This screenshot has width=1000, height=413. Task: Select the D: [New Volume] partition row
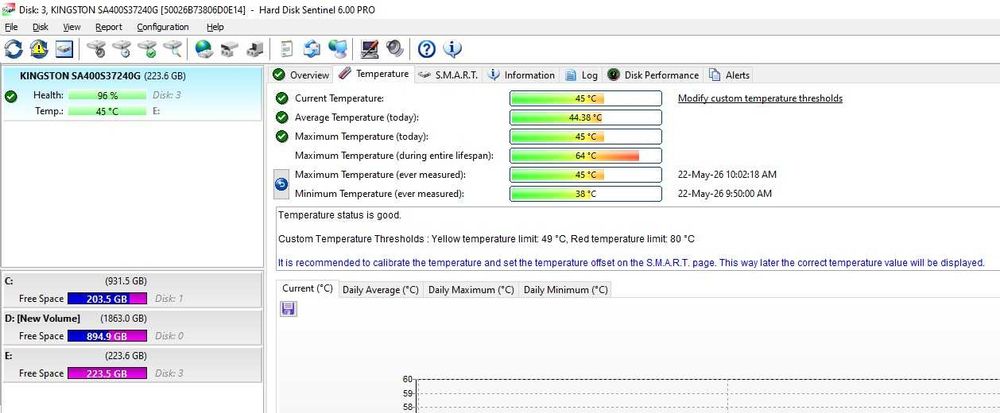[131, 327]
